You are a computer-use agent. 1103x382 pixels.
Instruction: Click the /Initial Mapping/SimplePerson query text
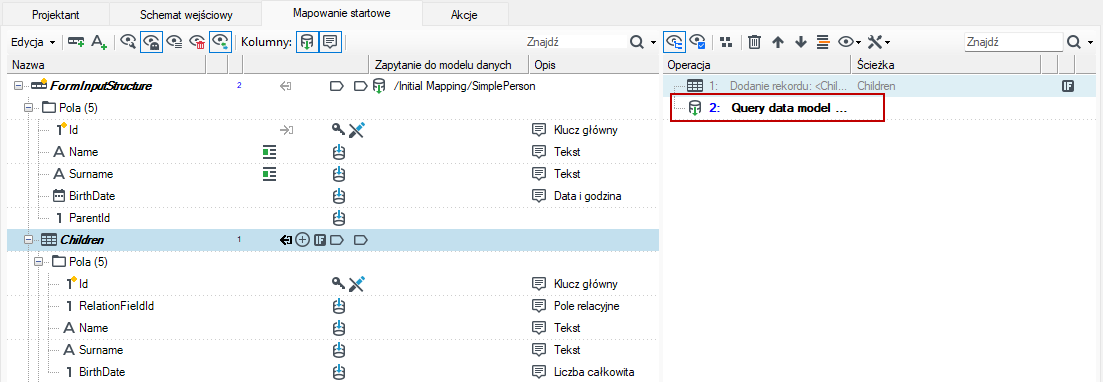[x=465, y=86]
